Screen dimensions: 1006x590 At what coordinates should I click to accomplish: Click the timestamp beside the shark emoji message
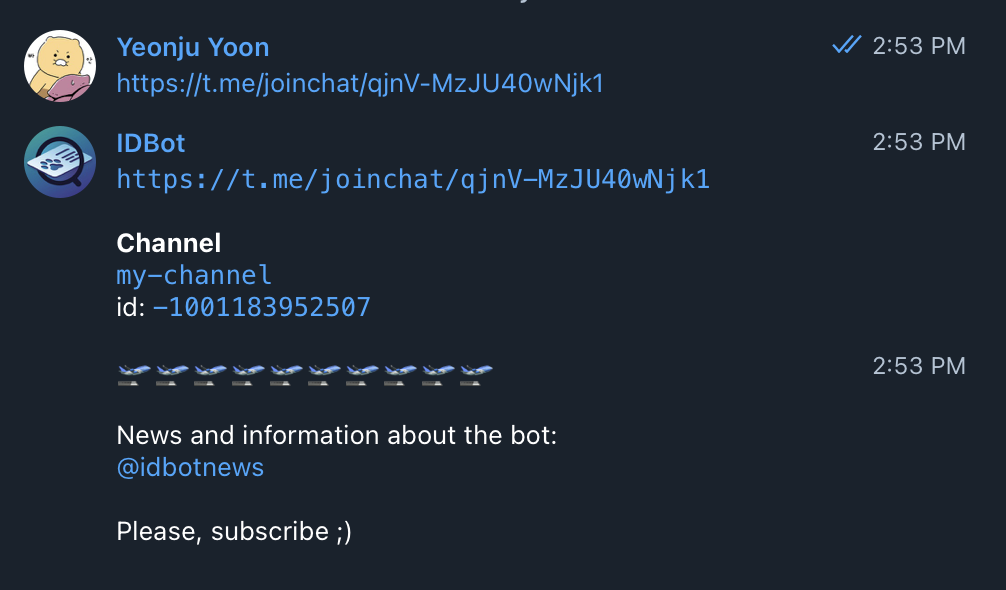[918, 366]
